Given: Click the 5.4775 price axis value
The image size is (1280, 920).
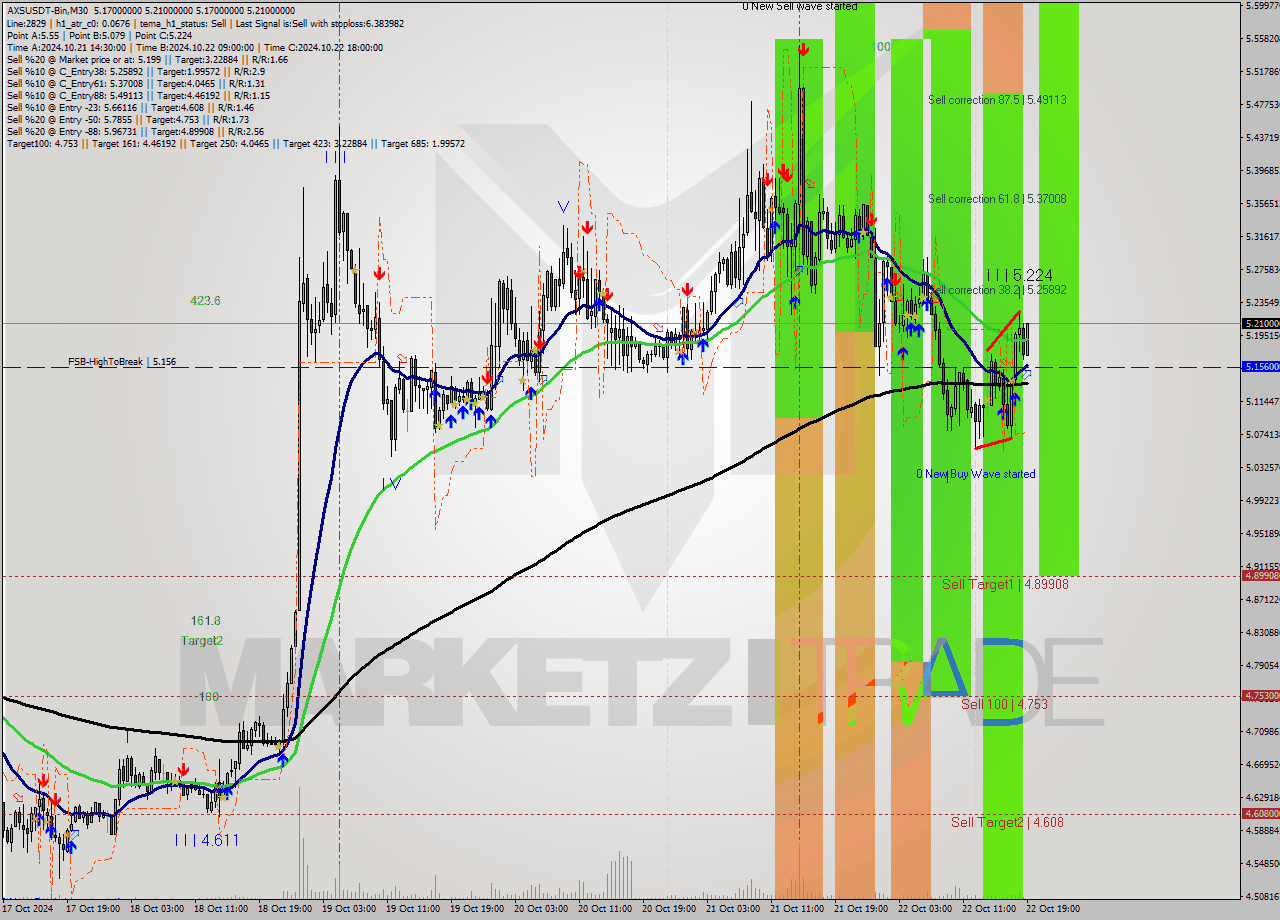Looking at the screenshot, I should click(x=1261, y=104).
